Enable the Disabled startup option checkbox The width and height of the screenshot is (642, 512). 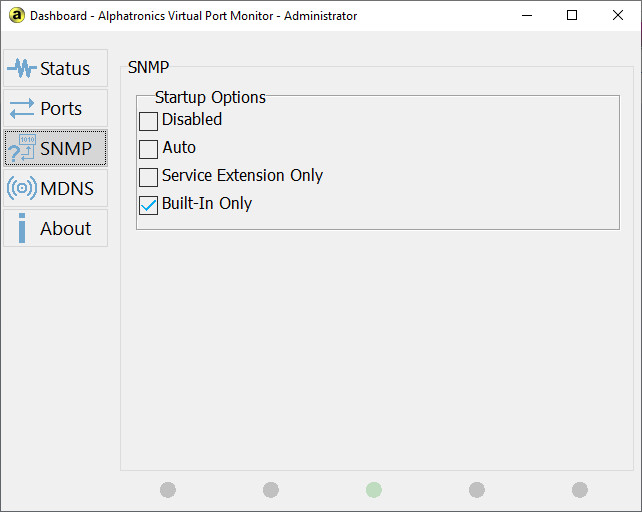pos(148,121)
